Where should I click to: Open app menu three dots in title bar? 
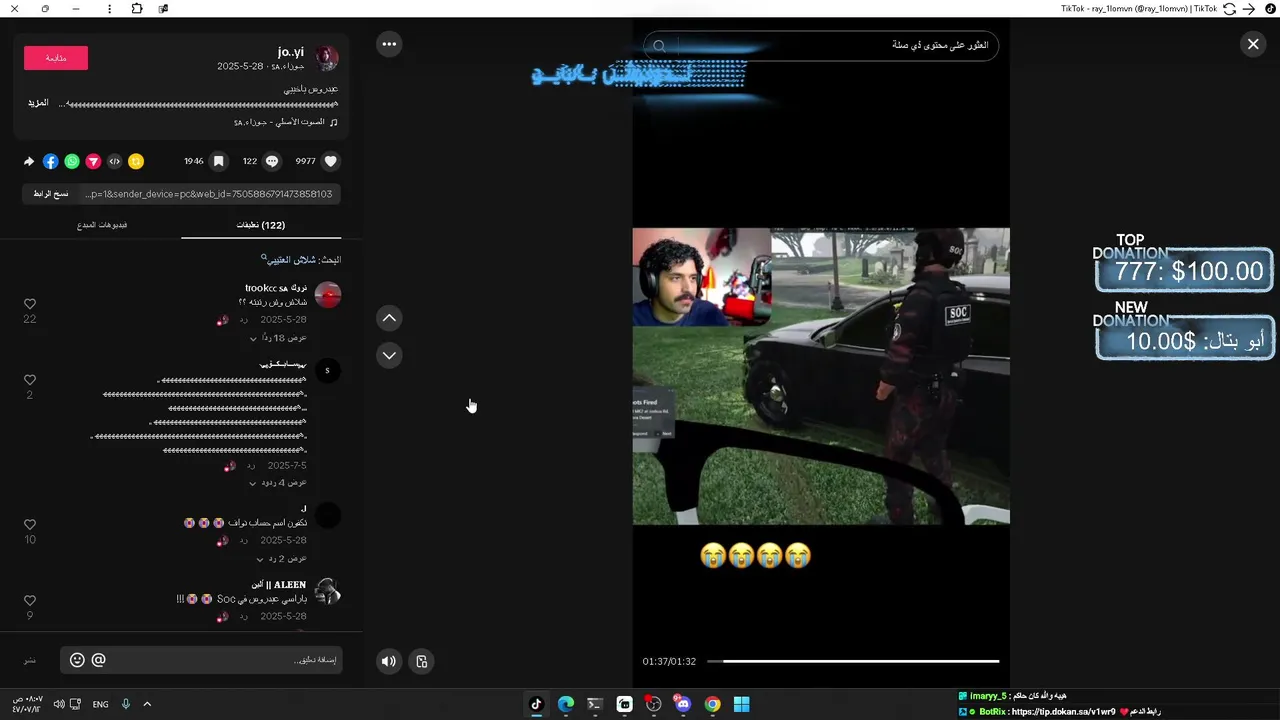(x=109, y=8)
